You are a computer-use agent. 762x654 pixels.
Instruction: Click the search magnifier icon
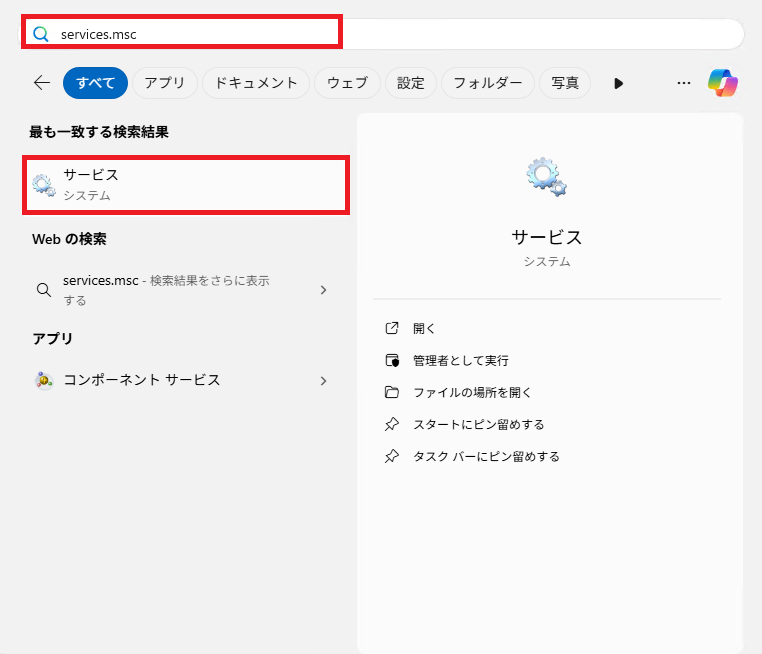(41, 34)
